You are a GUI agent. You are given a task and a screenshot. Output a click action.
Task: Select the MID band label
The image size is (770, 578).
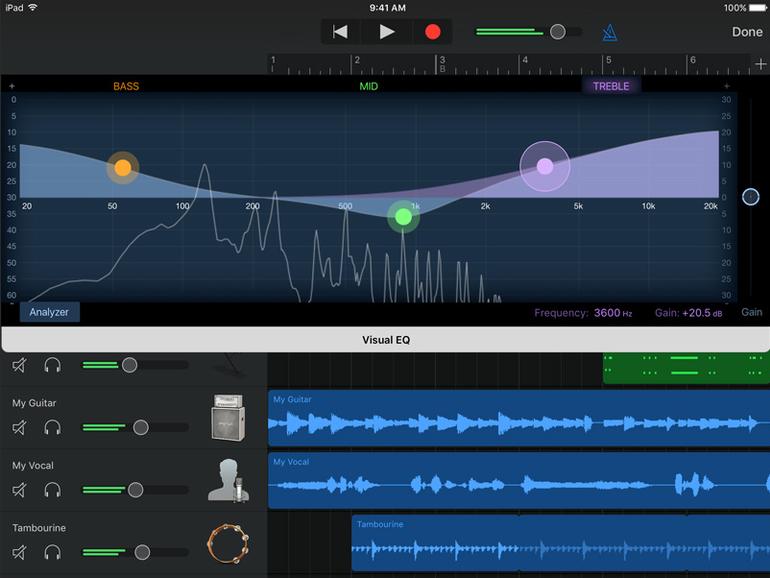369,86
